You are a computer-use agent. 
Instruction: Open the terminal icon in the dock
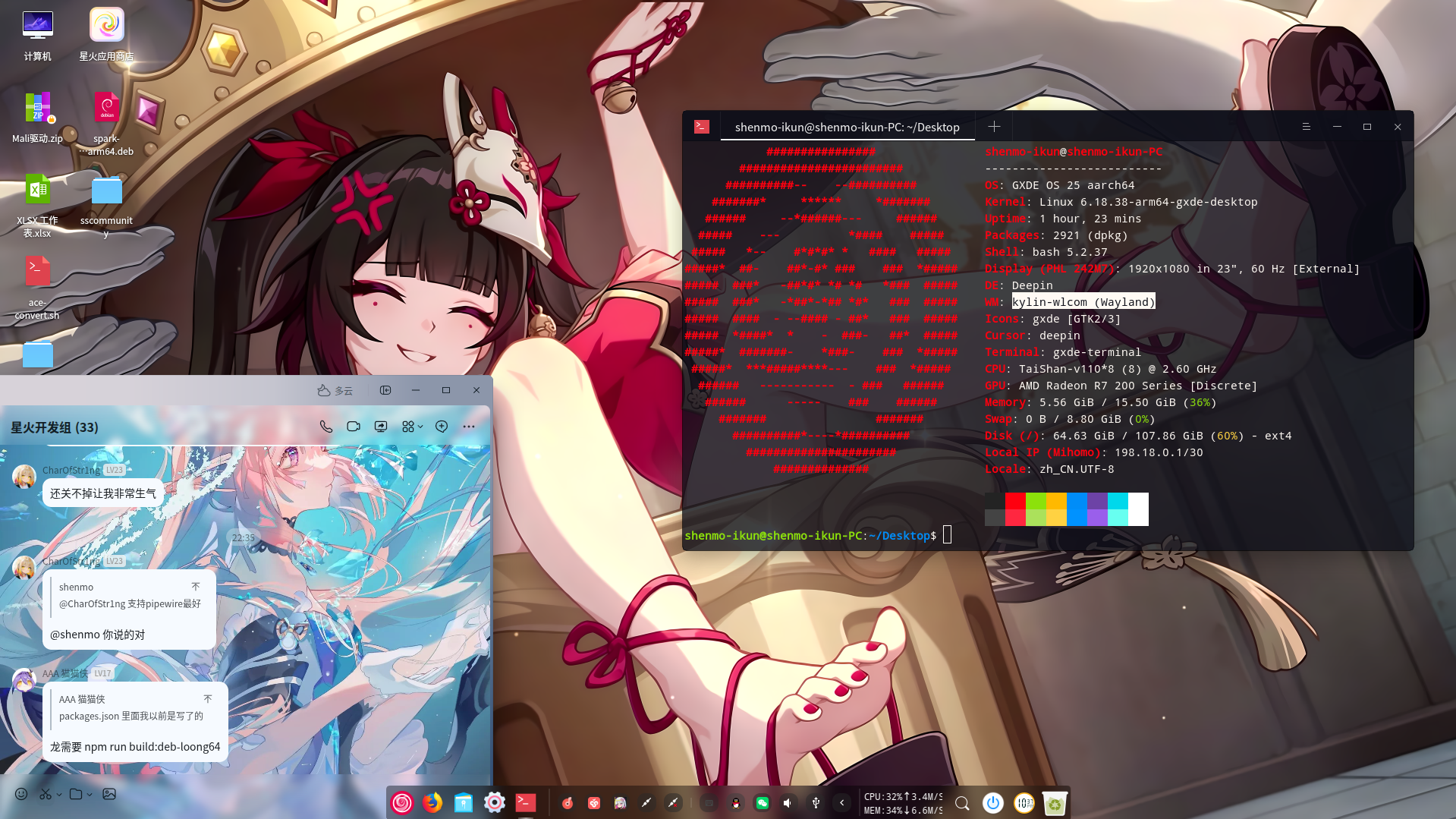(526, 802)
